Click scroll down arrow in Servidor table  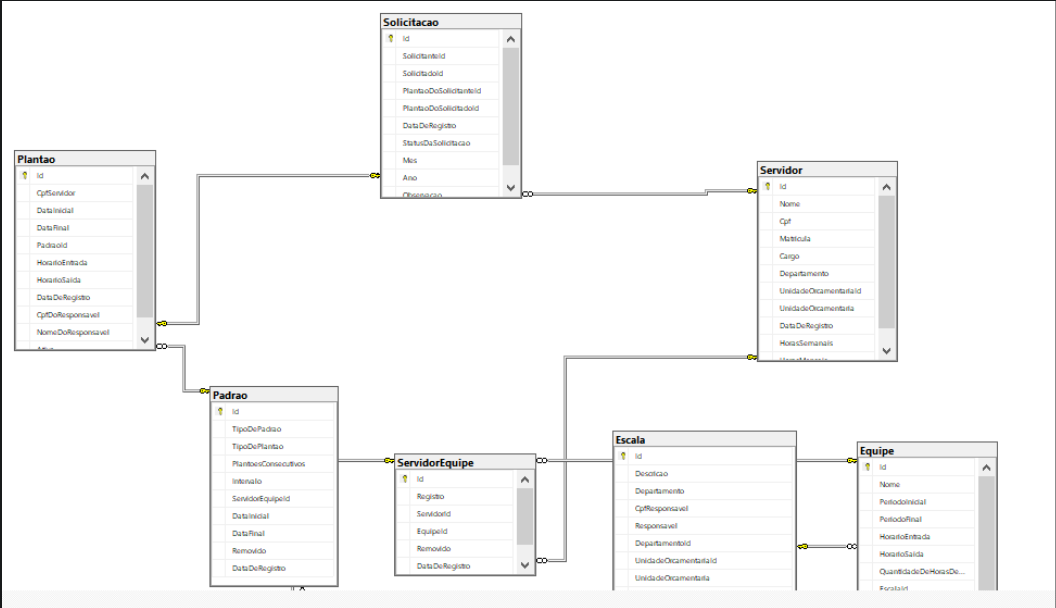[x=886, y=351]
